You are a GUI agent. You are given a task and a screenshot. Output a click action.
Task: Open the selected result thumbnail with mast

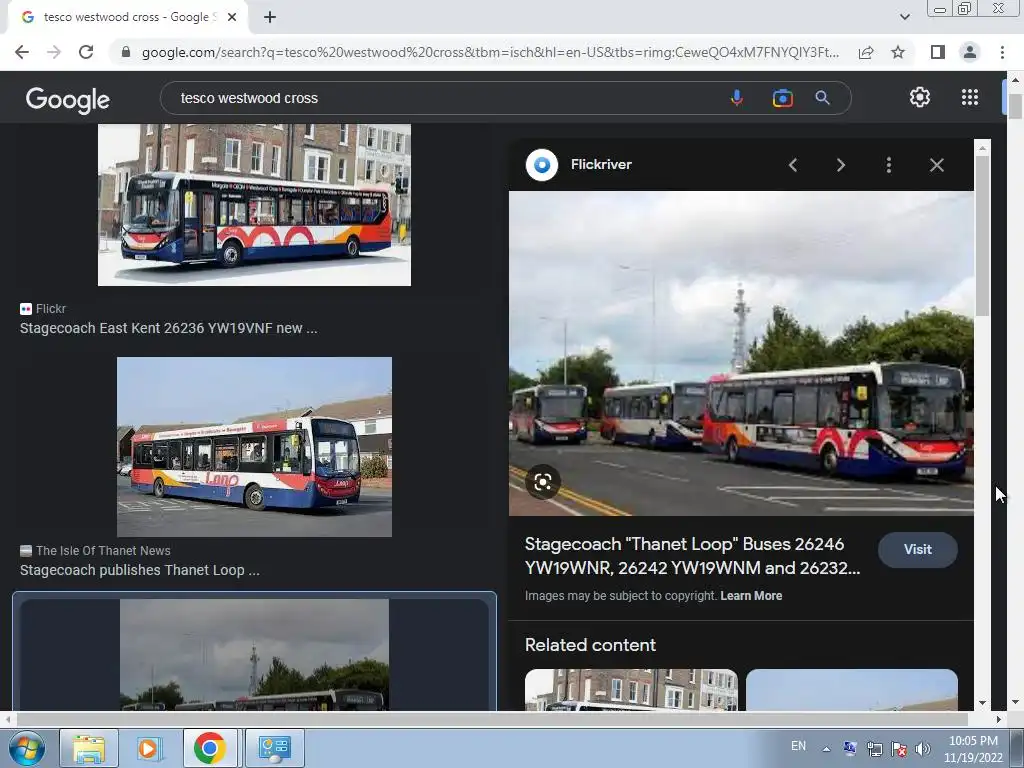click(x=254, y=654)
